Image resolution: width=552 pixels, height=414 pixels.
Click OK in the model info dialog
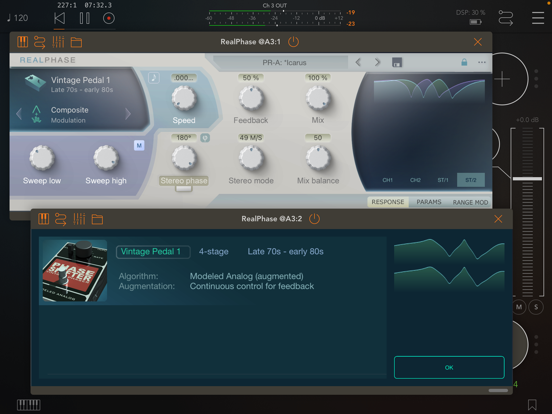pyautogui.click(x=449, y=368)
